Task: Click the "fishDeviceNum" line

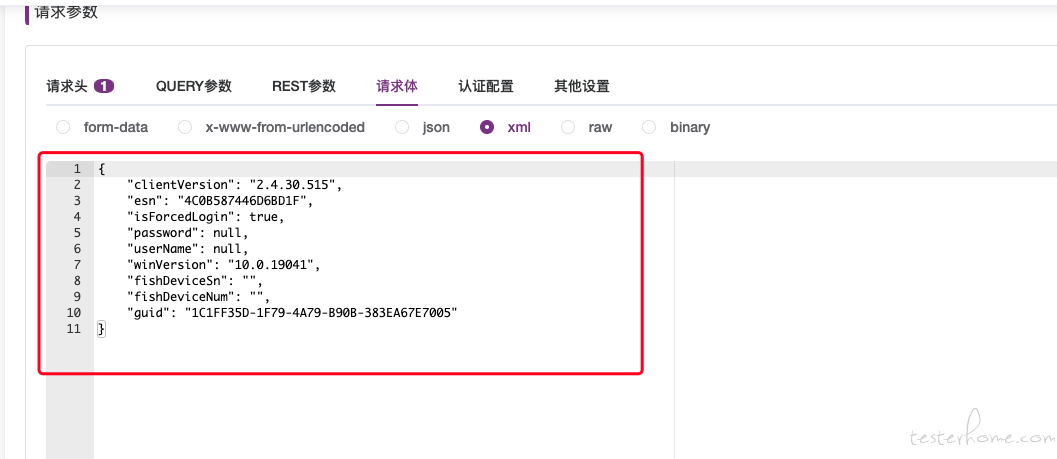Action: [x=199, y=297]
